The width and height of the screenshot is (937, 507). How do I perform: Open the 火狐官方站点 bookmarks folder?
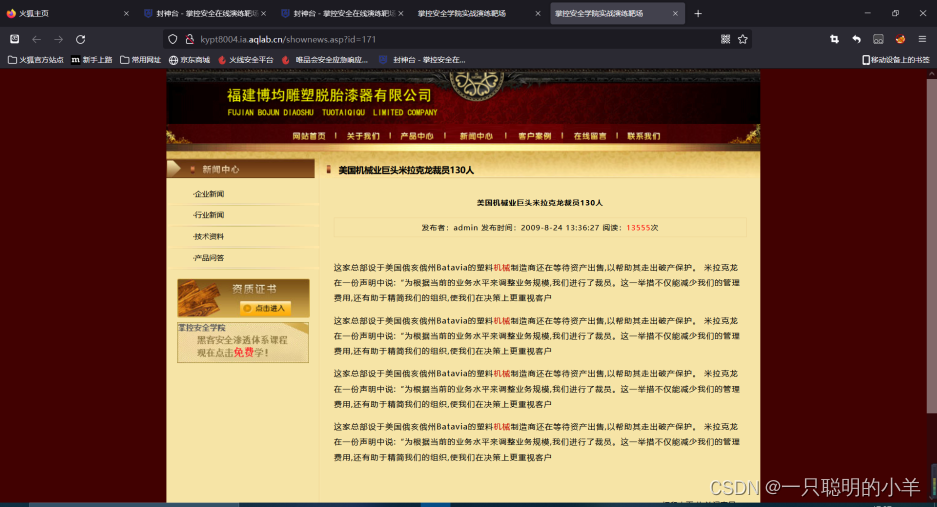pos(36,60)
